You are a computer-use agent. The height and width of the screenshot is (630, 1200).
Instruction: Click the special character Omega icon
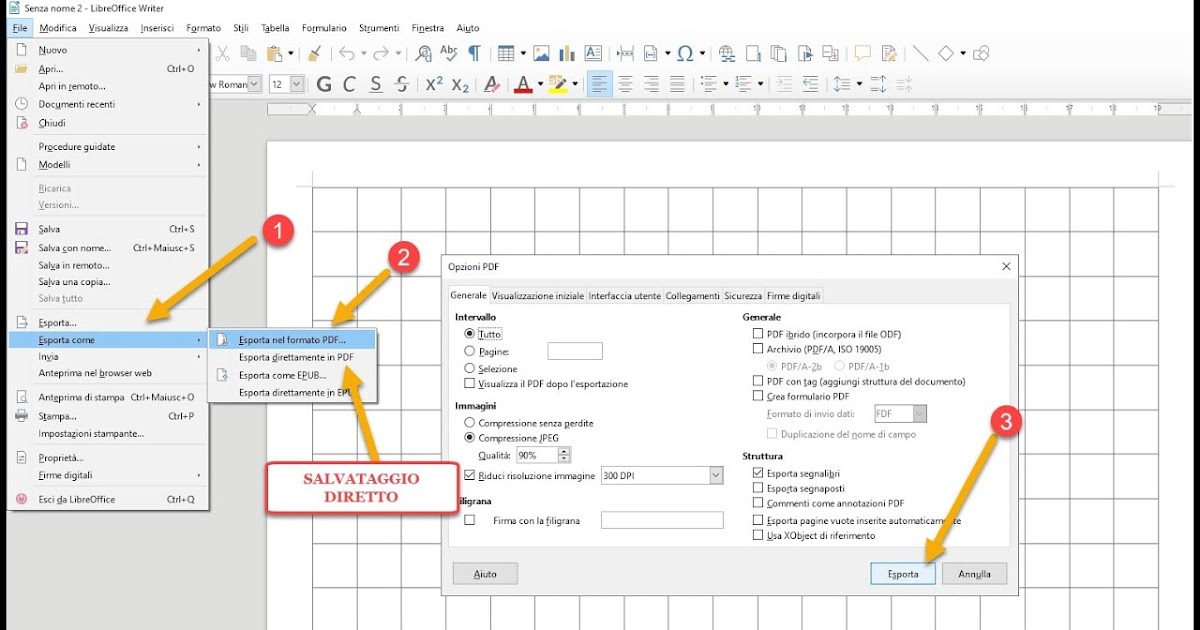point(685,54)
